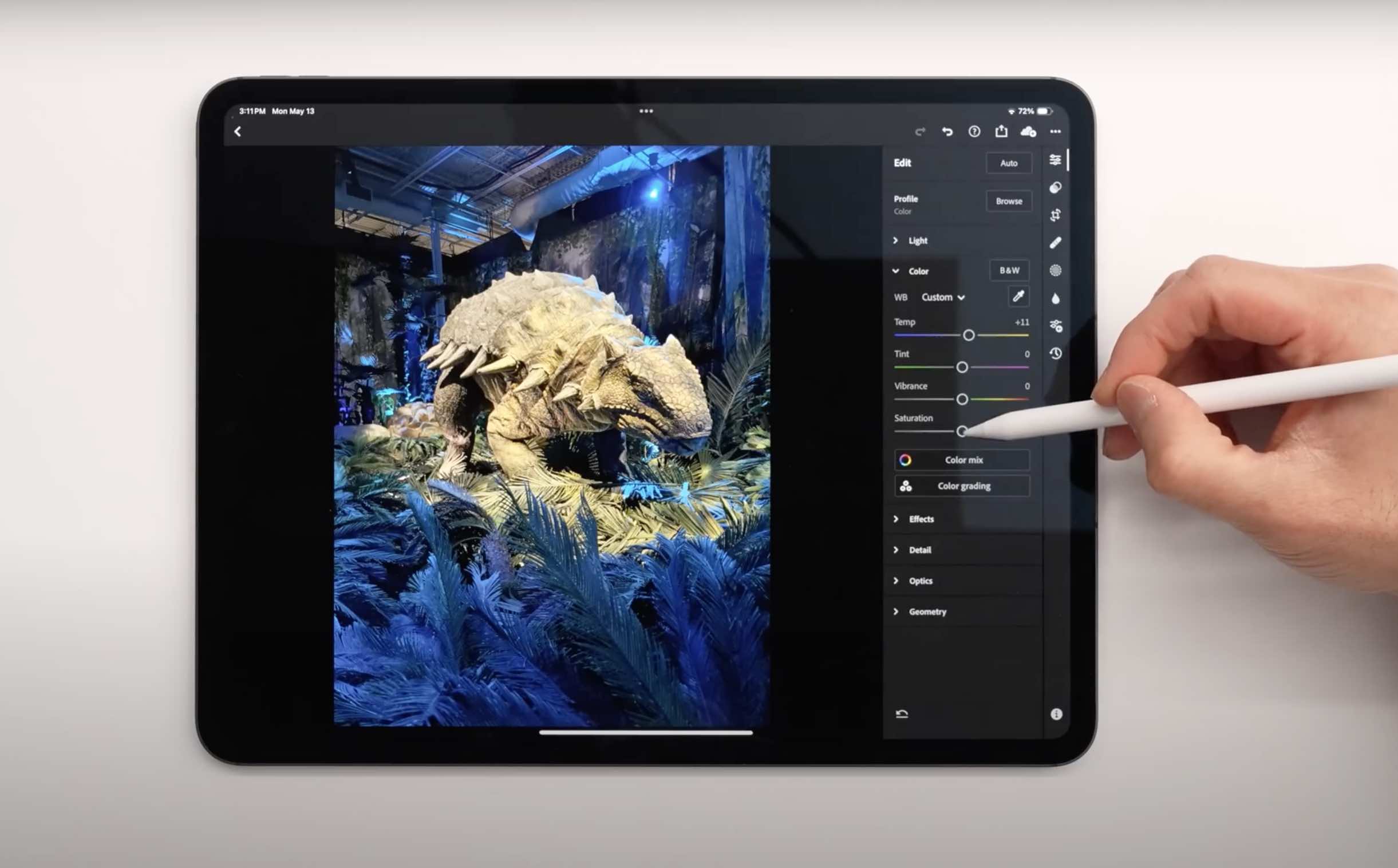Select the Auto edit option
The width and height of the screenshot is (1398, 868).
point(1009,163)
